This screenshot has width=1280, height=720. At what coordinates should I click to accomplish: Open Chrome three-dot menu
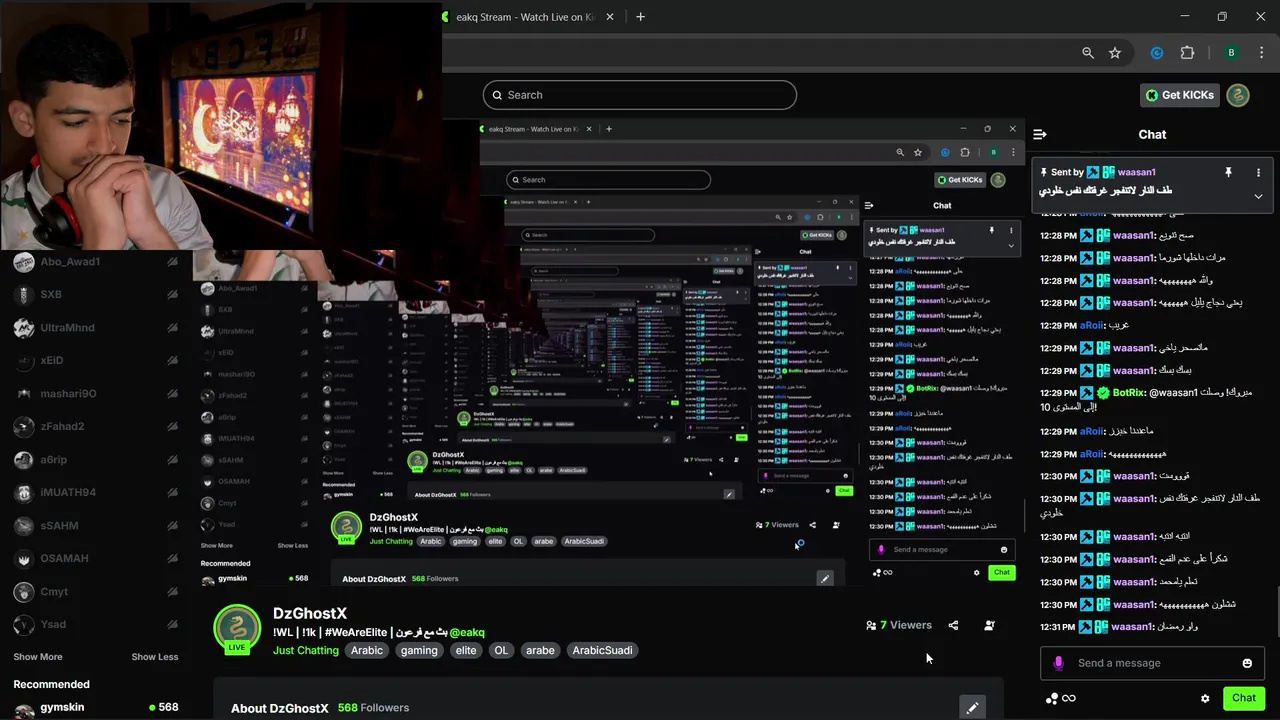1263,53
